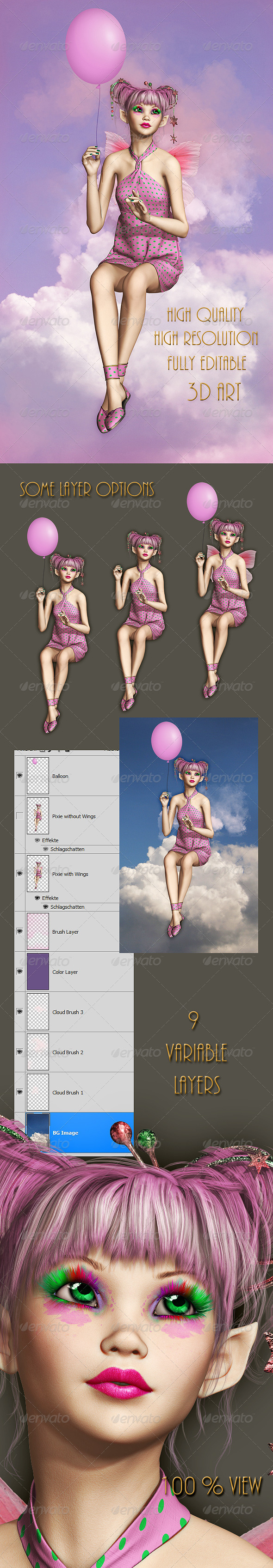The height and width of the screenshot is (1568, 273).
Task: Select the Pixie without Wings thumbnail
Action: pyautogui.click(x=38, y=816)
